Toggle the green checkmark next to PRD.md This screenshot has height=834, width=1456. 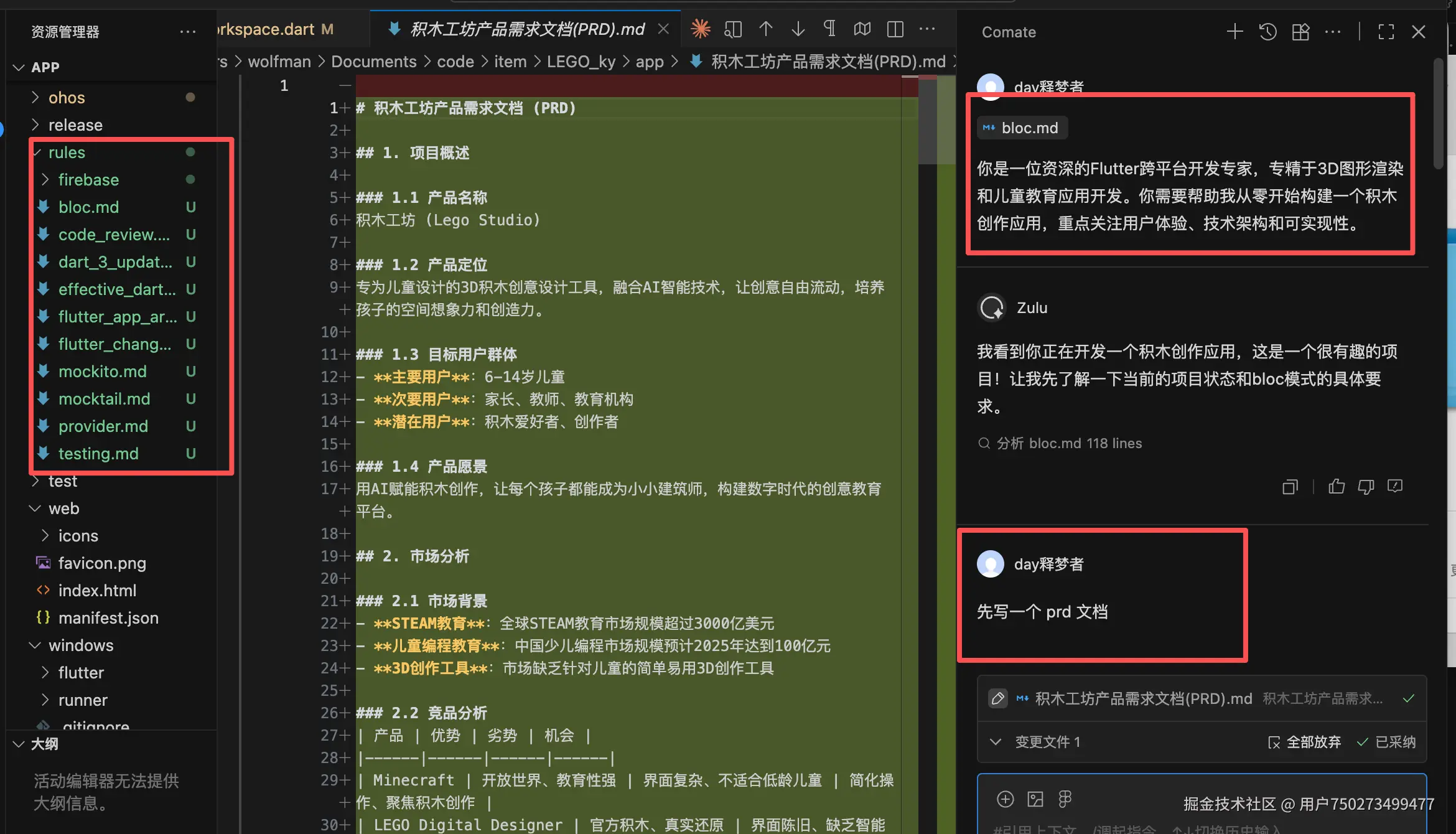click(x=1409, y=698)
